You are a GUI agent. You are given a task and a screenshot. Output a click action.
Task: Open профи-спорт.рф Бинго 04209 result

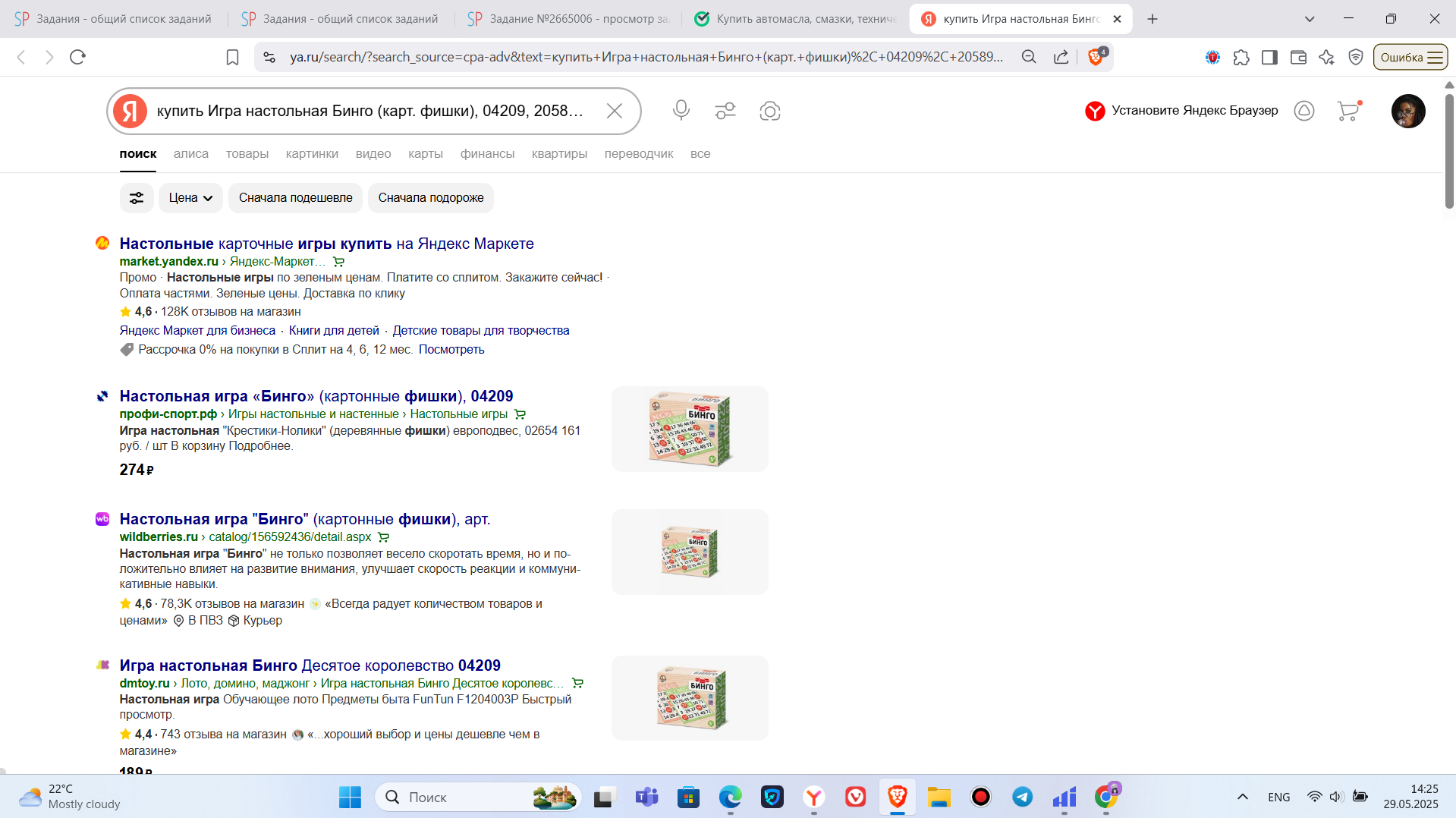[316, 396]
